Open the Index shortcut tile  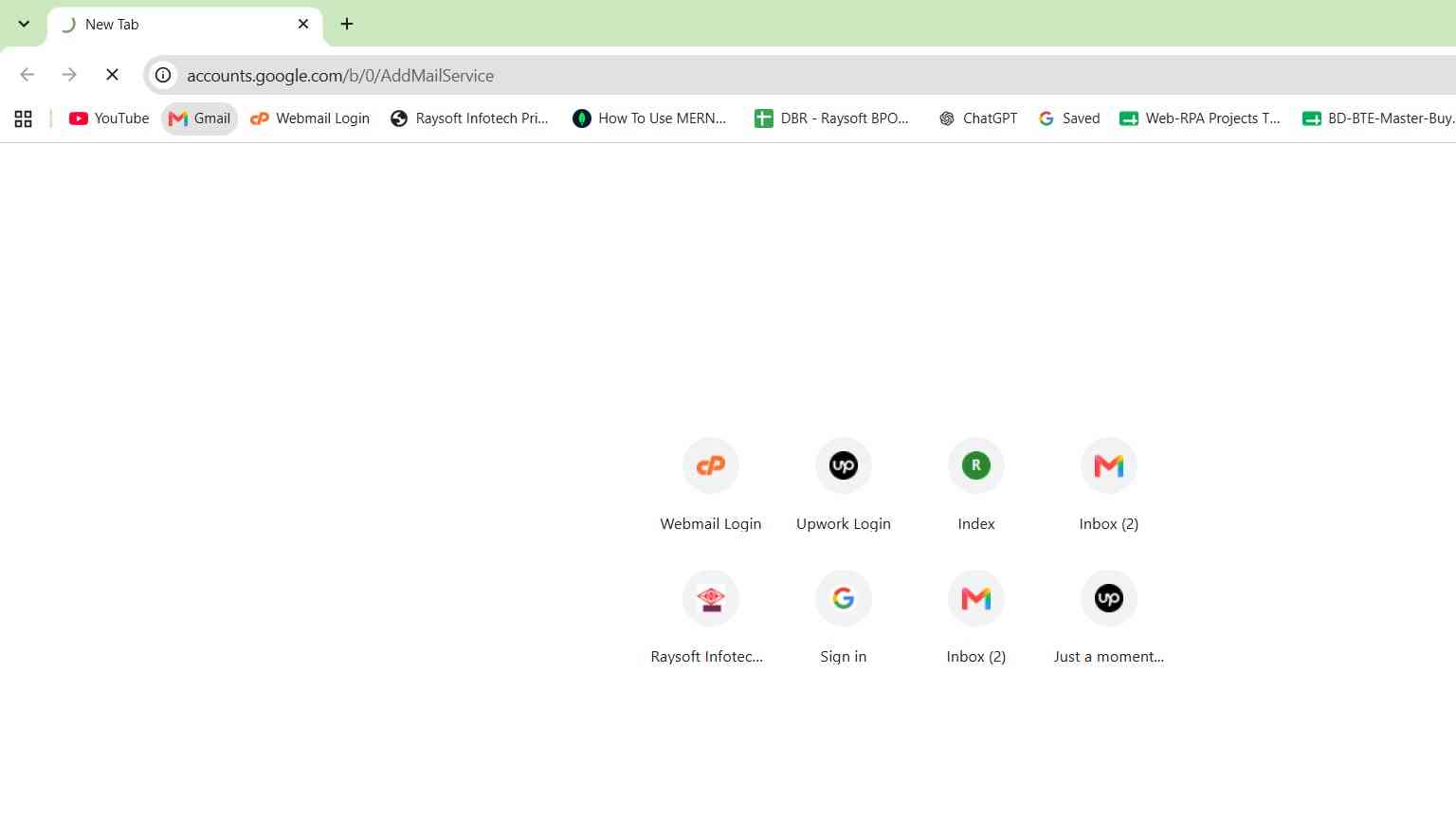[976, 485]
